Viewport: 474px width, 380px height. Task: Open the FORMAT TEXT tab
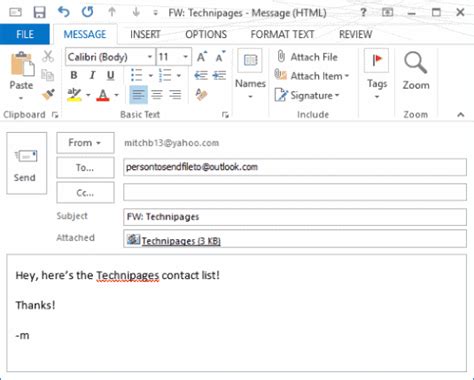coord(282,34)
